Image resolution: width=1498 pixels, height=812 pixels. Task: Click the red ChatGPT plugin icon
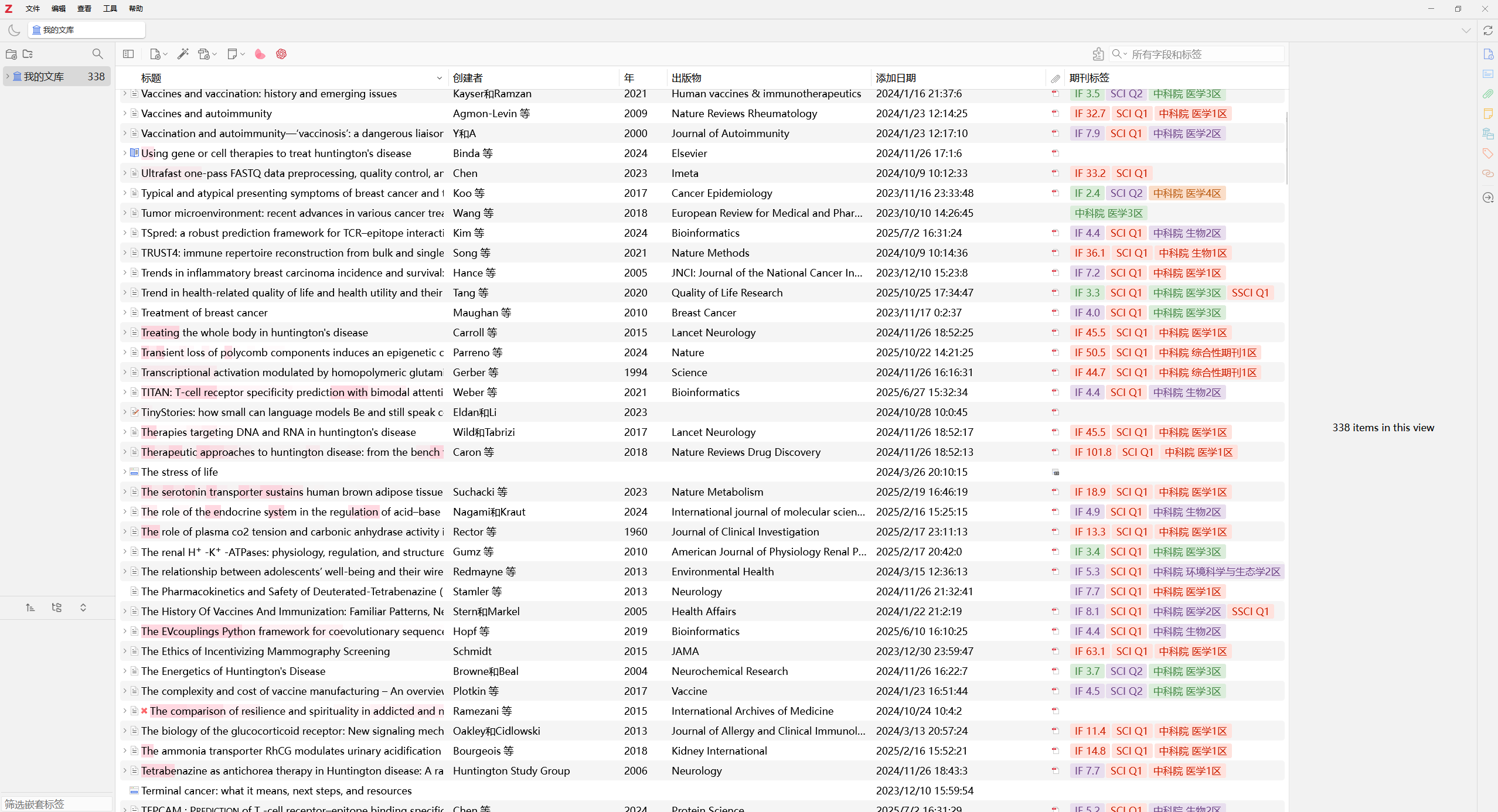pyautogui.click(x=281, y=54)
